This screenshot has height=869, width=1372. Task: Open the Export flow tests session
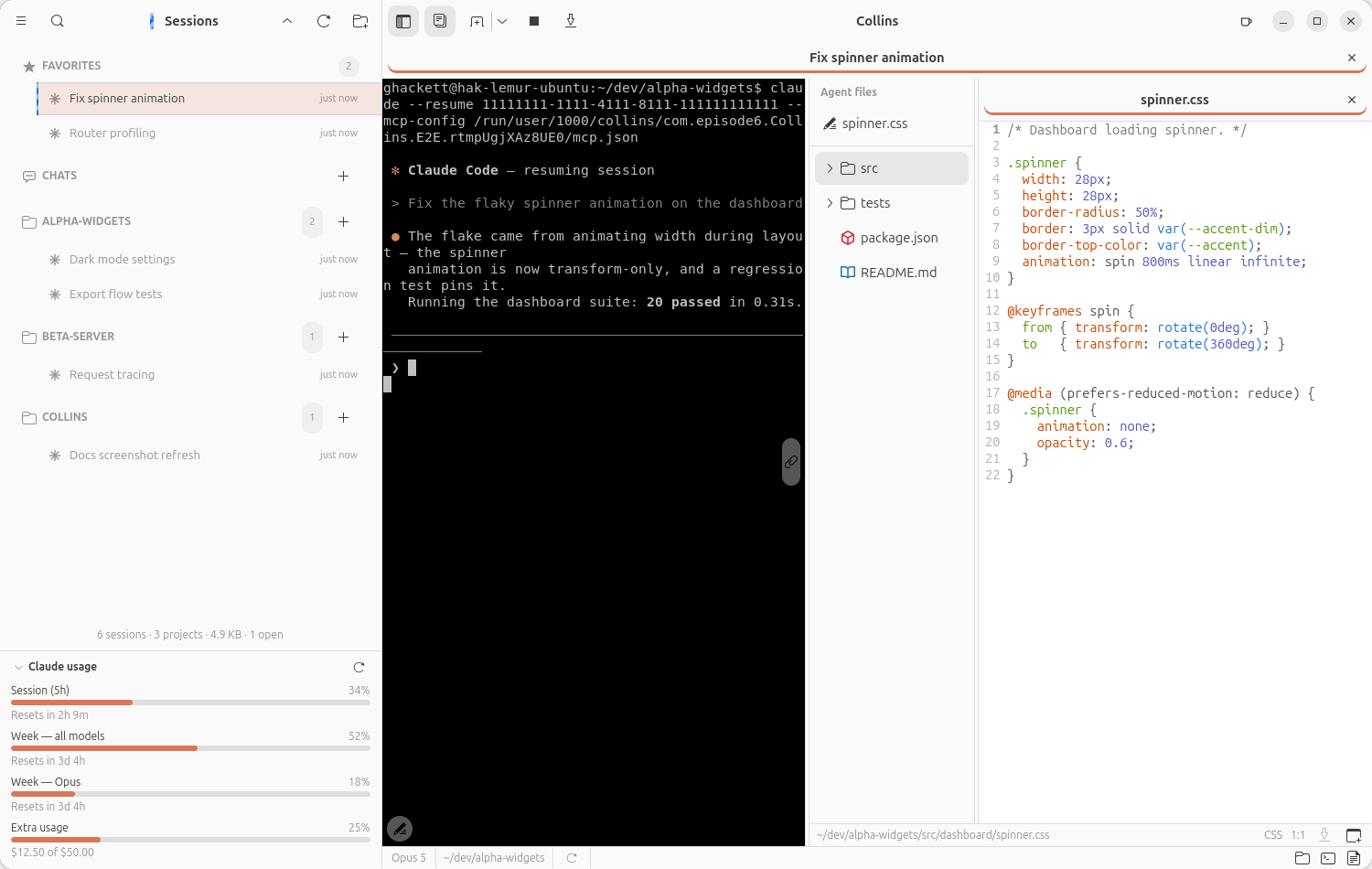pos(209,295)
